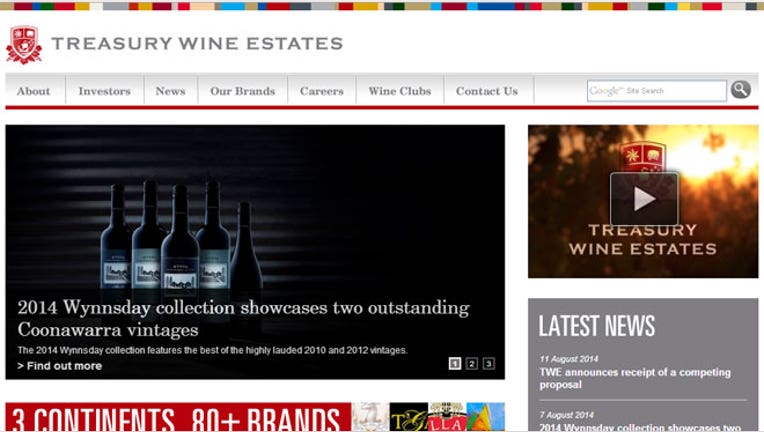Click the magnifying glass search button
764x432 pixels.
click(x=740, y=90)
